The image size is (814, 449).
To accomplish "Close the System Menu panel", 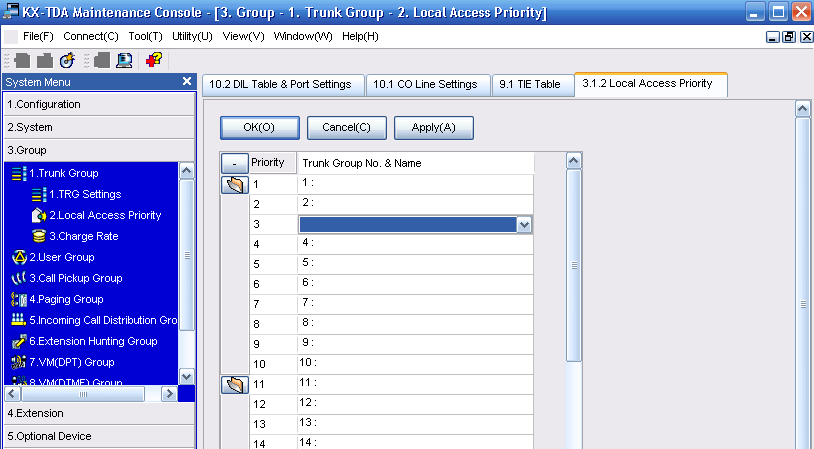I will coord(187,81).
